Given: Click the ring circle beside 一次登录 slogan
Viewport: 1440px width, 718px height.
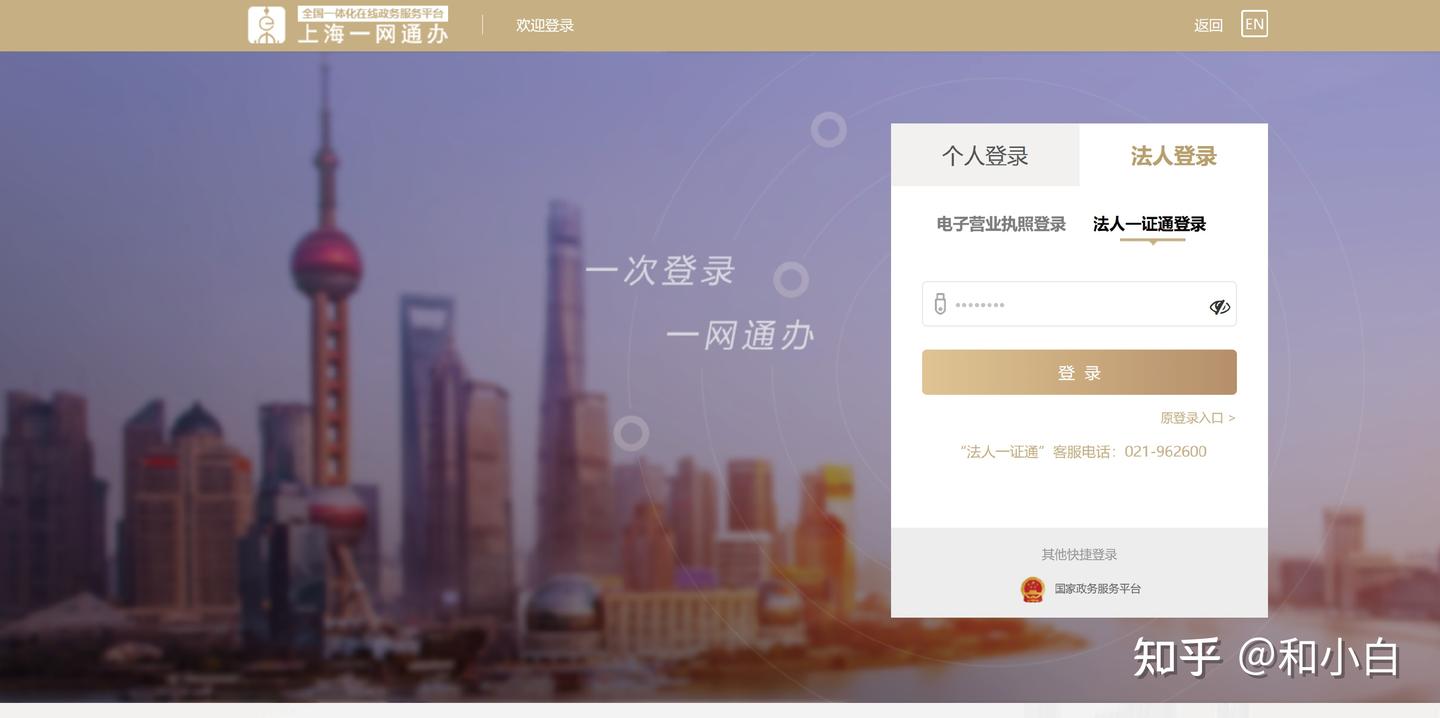Looking at the screenshot, I should pos(791,279).
